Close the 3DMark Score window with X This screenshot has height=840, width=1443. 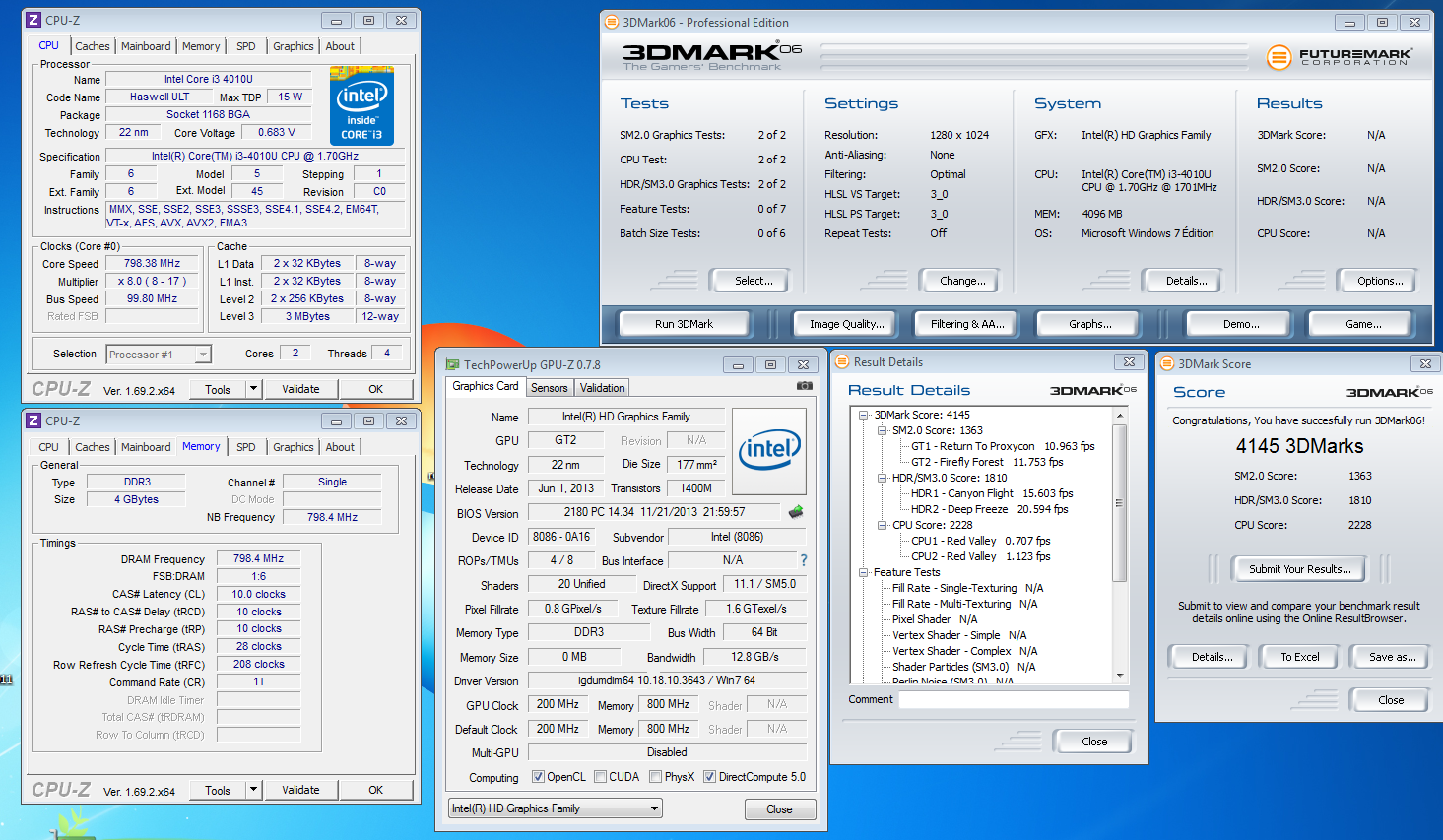(x=1424, y=363)
